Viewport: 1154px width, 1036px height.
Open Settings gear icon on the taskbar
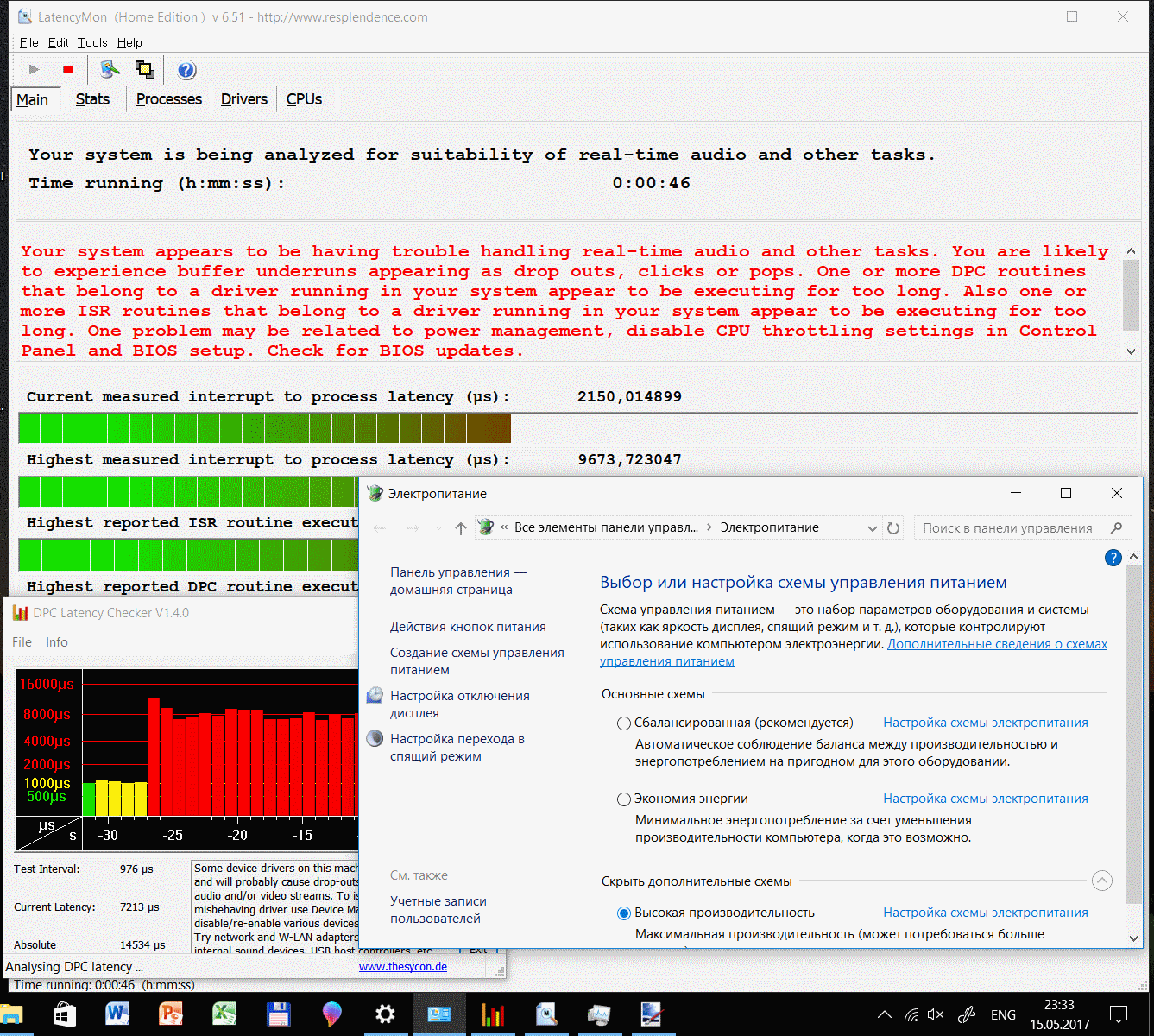pyautogui.click(x=385, y=1015)
